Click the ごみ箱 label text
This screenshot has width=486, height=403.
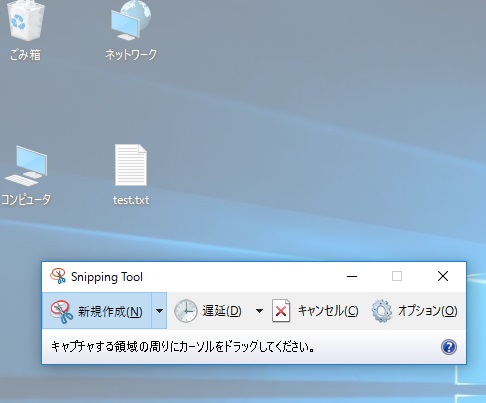(25, 55)
